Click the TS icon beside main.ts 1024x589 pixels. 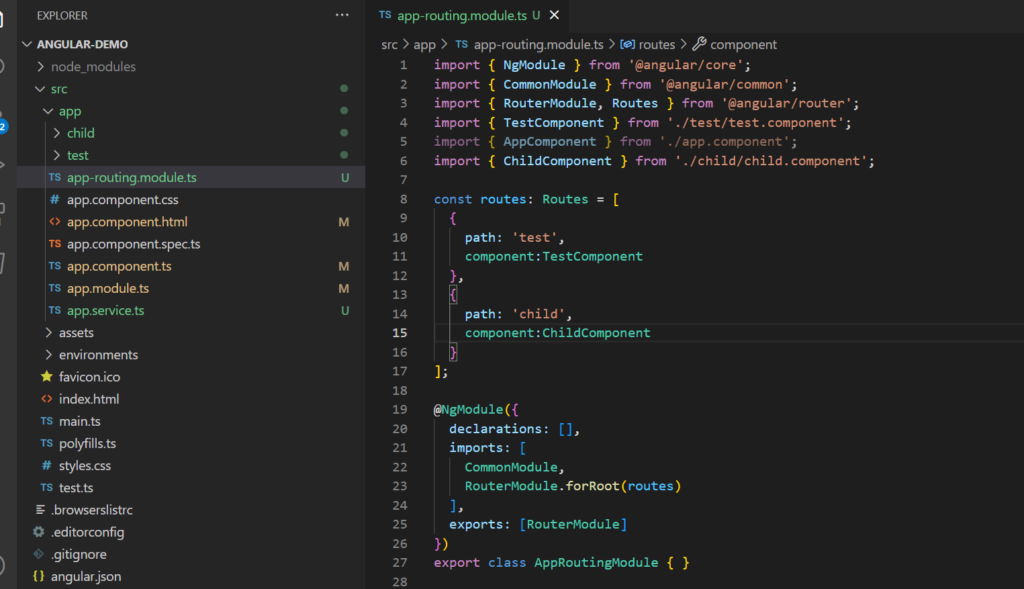point(46,421)
